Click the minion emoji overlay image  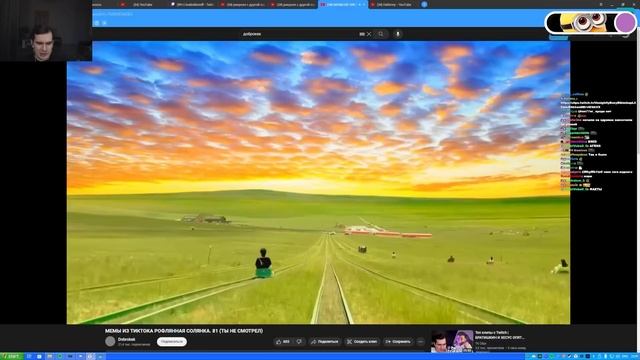[583, 22]
